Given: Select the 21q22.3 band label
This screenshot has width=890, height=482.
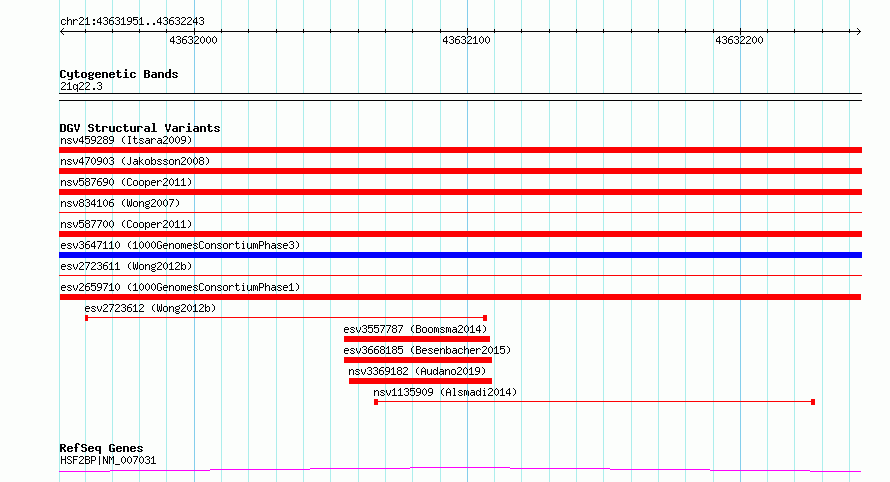Looking at the screenshot, I should click(81, 86).
